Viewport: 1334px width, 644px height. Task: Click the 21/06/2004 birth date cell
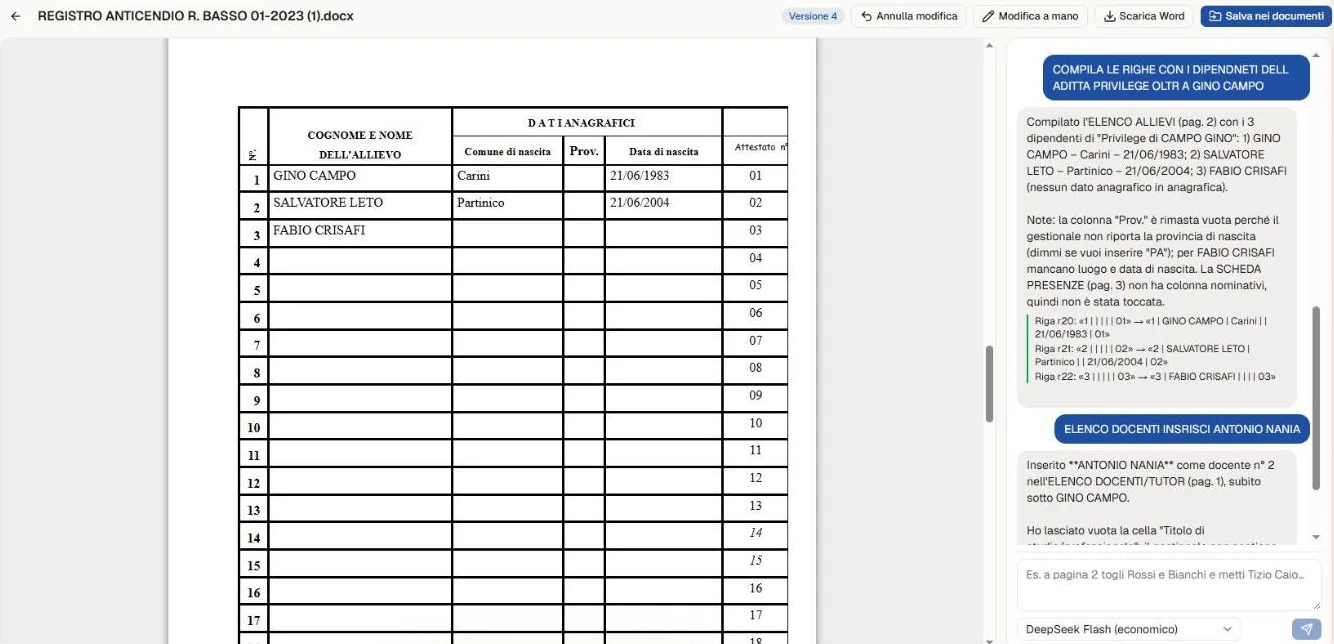coord(663,206)
